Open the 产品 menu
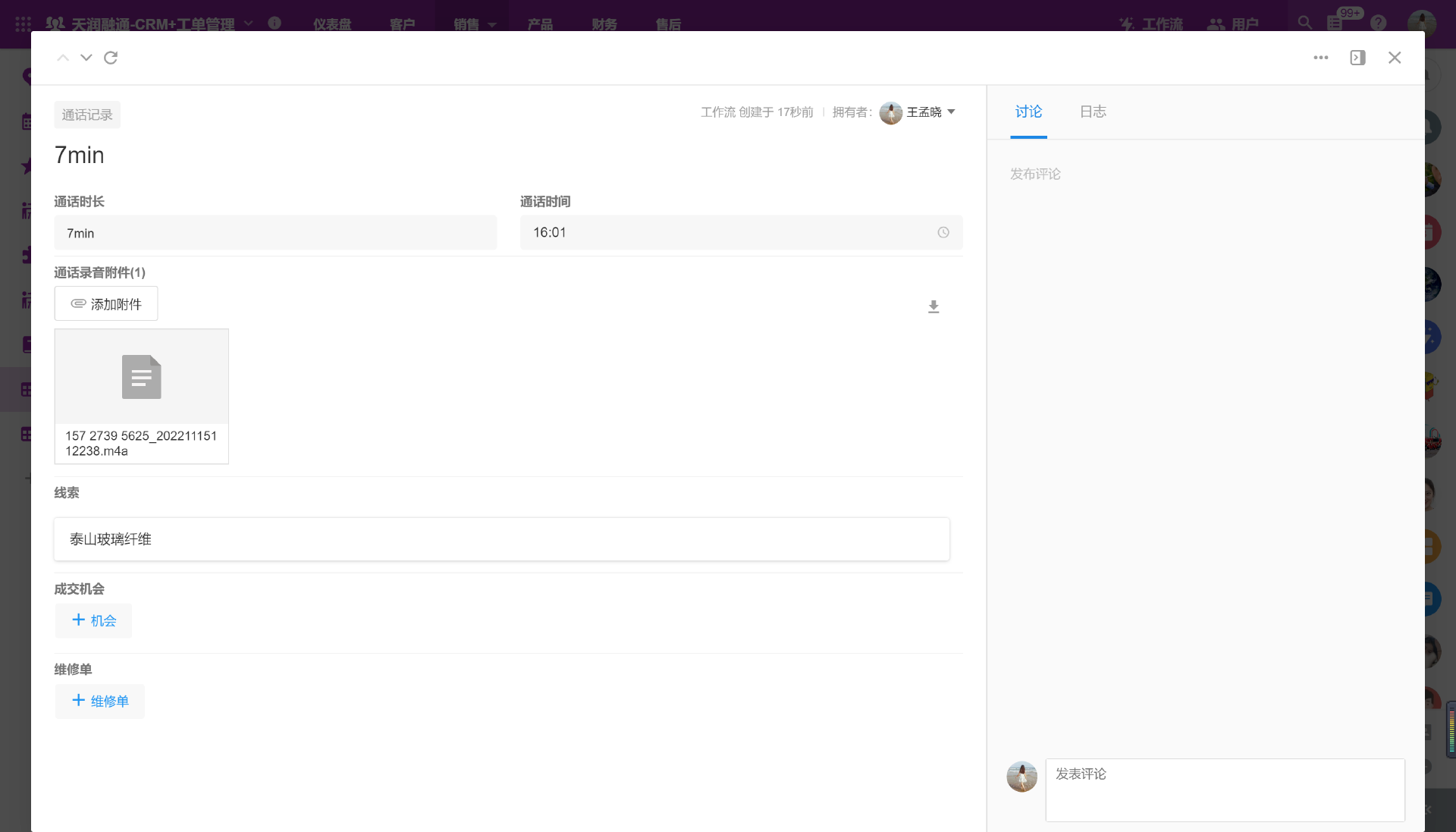The width and height of the screenshot is (1456, 832). tap(540, 24)
